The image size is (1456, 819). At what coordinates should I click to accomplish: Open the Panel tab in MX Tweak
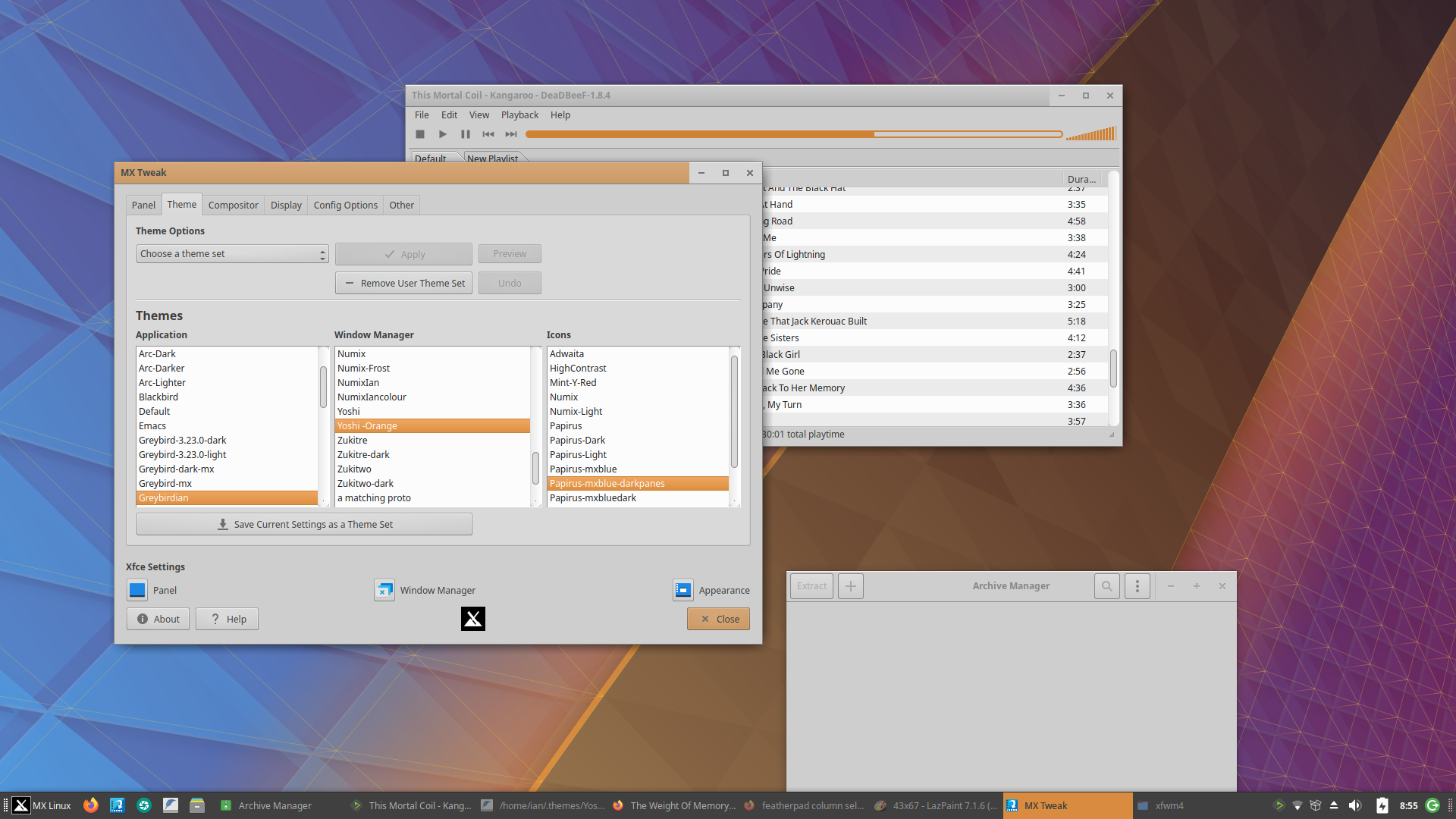[x=143, y=206]
